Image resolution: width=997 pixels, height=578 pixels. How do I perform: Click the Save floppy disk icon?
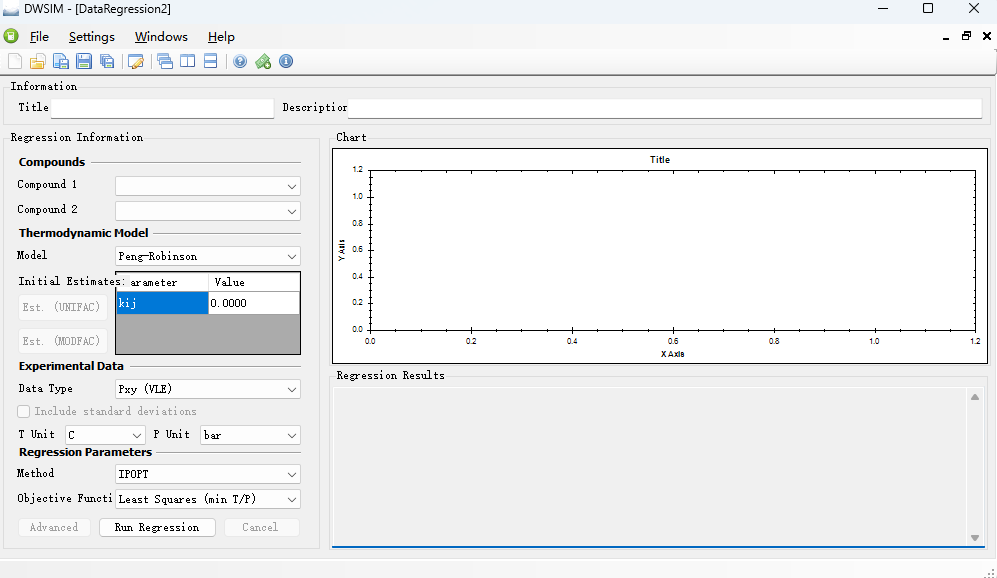coord(84,62)
